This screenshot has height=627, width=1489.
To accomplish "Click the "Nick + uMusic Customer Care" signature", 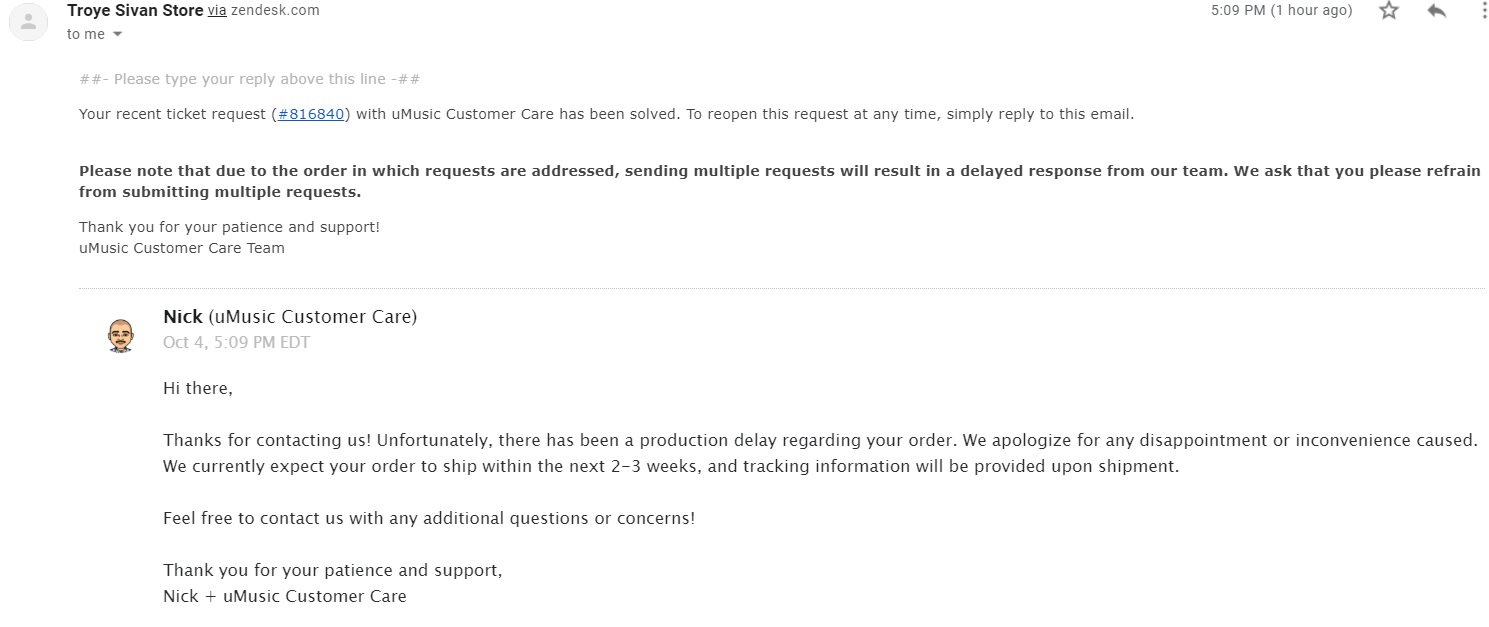I will tap(284, 596).
